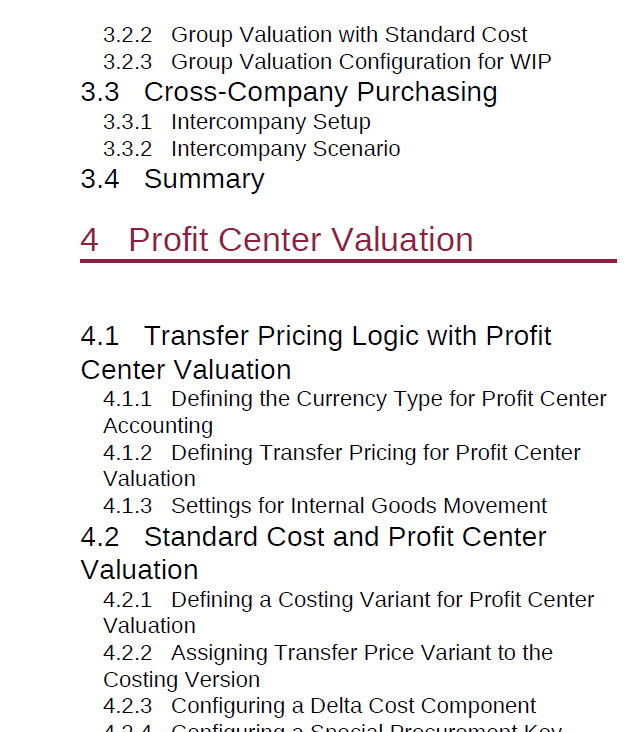Open 4.2.2 Assigning Transfer Price Variant

(328, 666)
